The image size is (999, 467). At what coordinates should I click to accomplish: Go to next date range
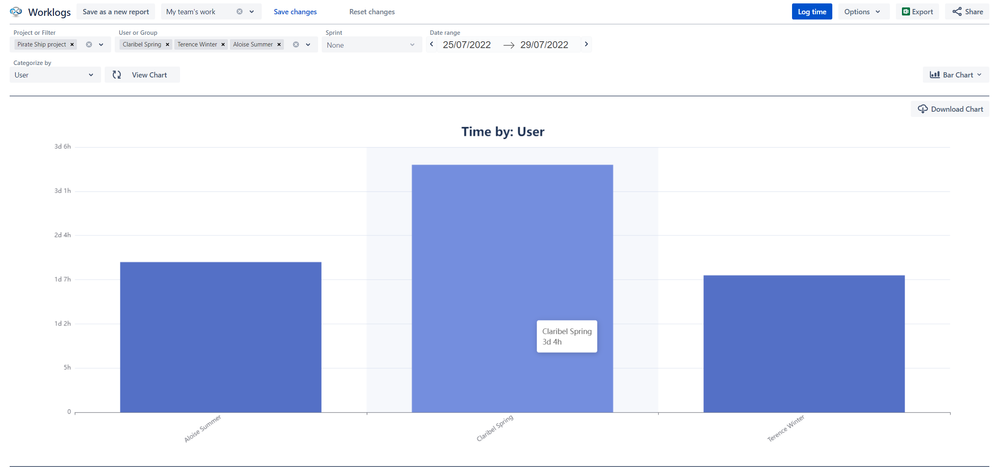pos(586,45)
